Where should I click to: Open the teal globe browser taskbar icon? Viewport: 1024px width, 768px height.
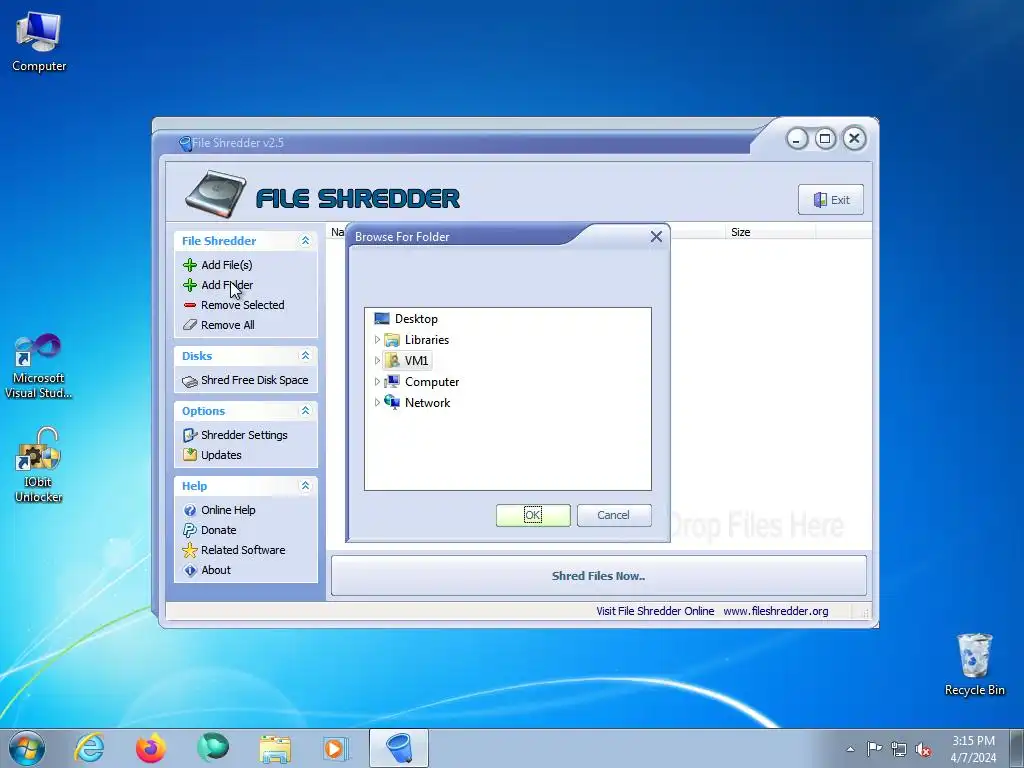pyautogui.click(x=213, y=748)
